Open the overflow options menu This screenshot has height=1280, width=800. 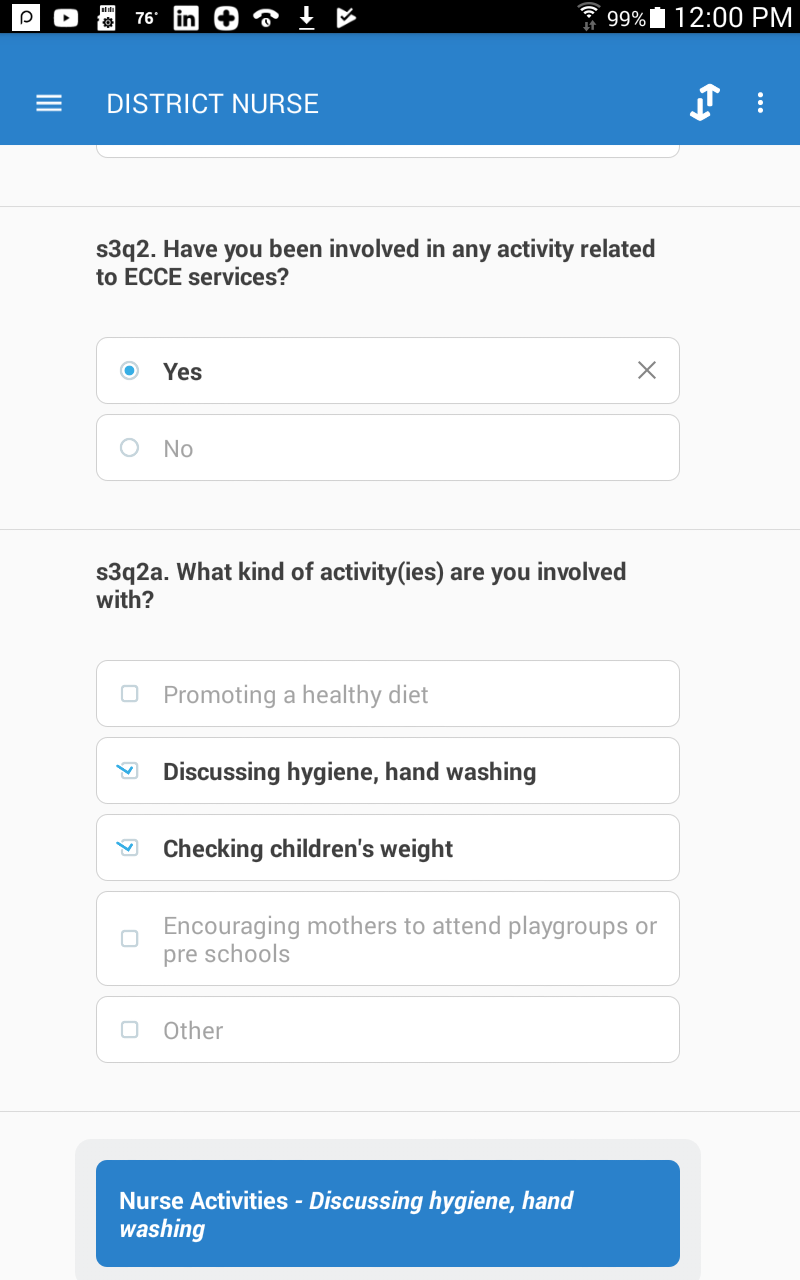tap(760, 102)
